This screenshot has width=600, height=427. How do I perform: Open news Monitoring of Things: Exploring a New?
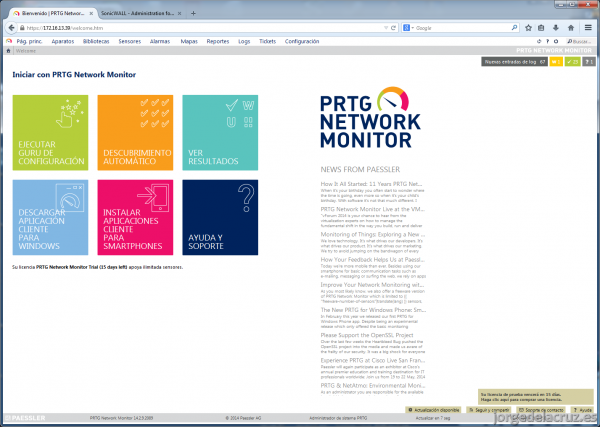click(x=373, y=234)
